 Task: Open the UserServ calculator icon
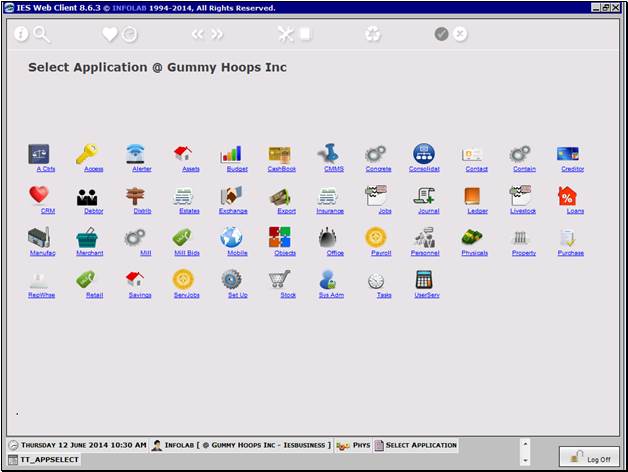coord(424,279)
